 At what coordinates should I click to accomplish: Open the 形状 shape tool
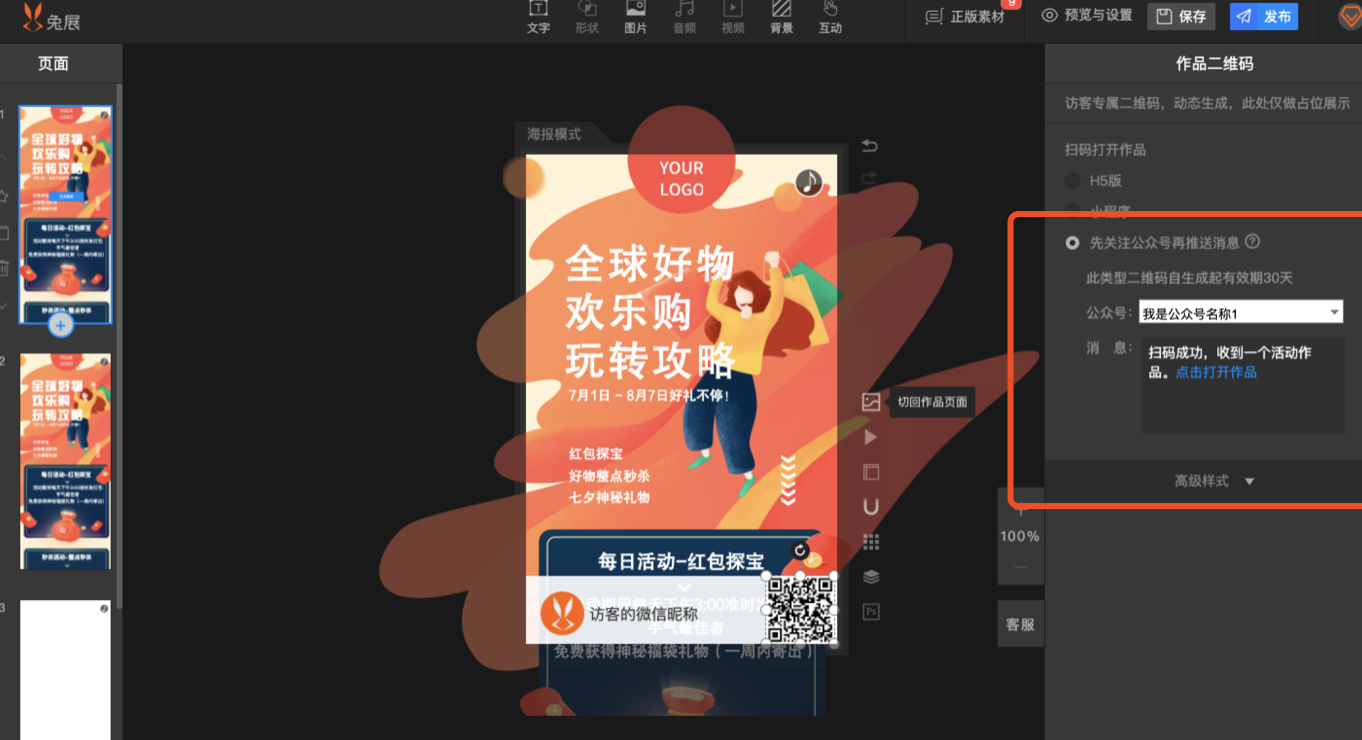587,17
